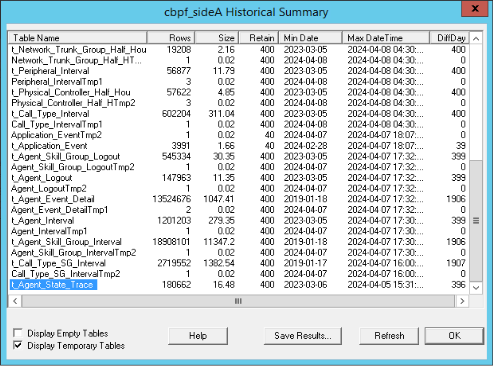Screen dimensions: 493x368
Task: Select the Call_Type_IntervalTmp1 row
Action: coord(239,124)
